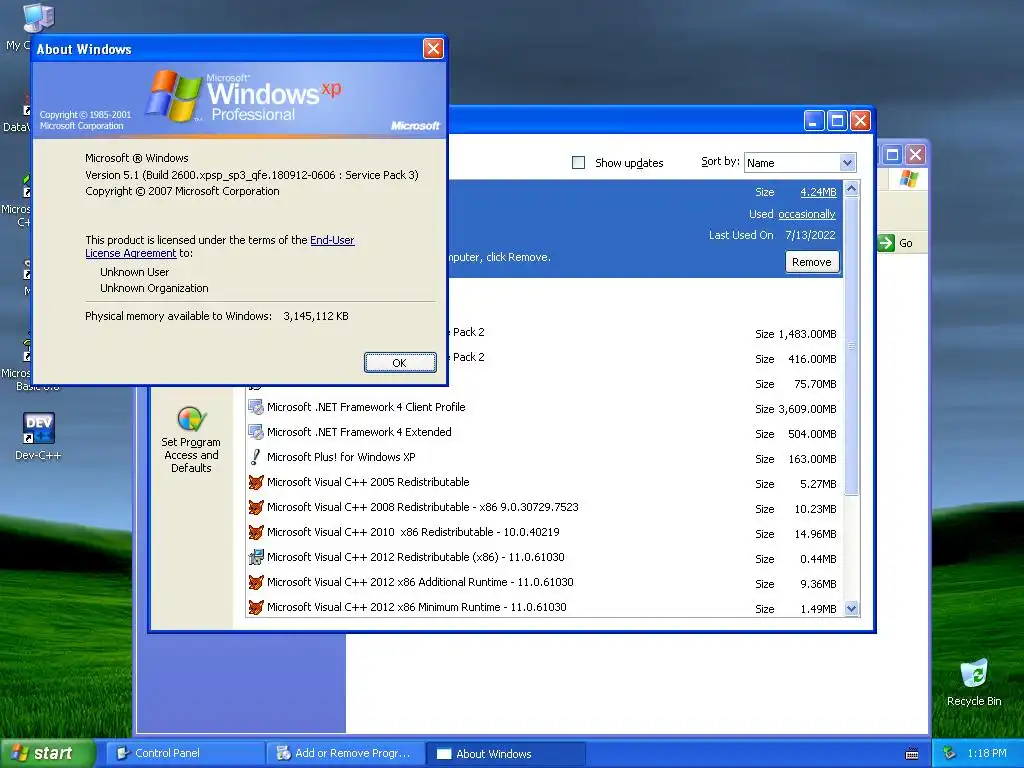Select Microsoft .NET Framework 4 Extended text
The image size is (1024, 768).
(x=359, y=432)
